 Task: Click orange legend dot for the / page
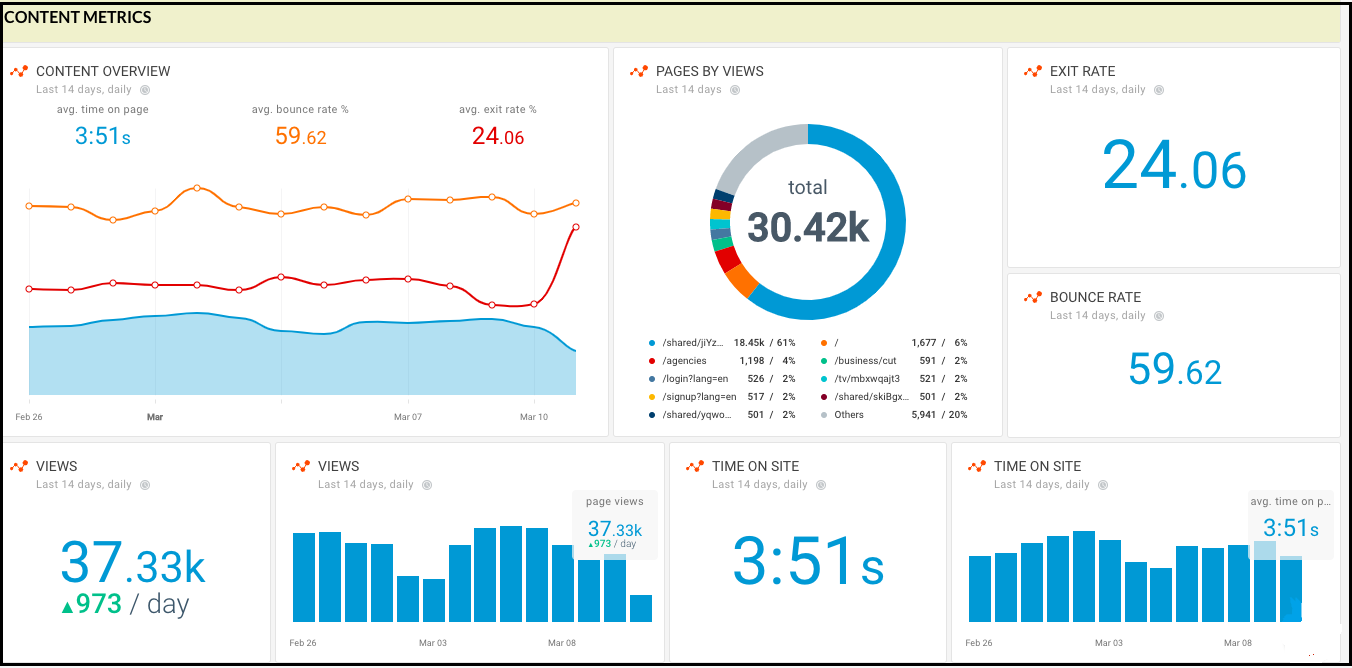coord(824,343)
